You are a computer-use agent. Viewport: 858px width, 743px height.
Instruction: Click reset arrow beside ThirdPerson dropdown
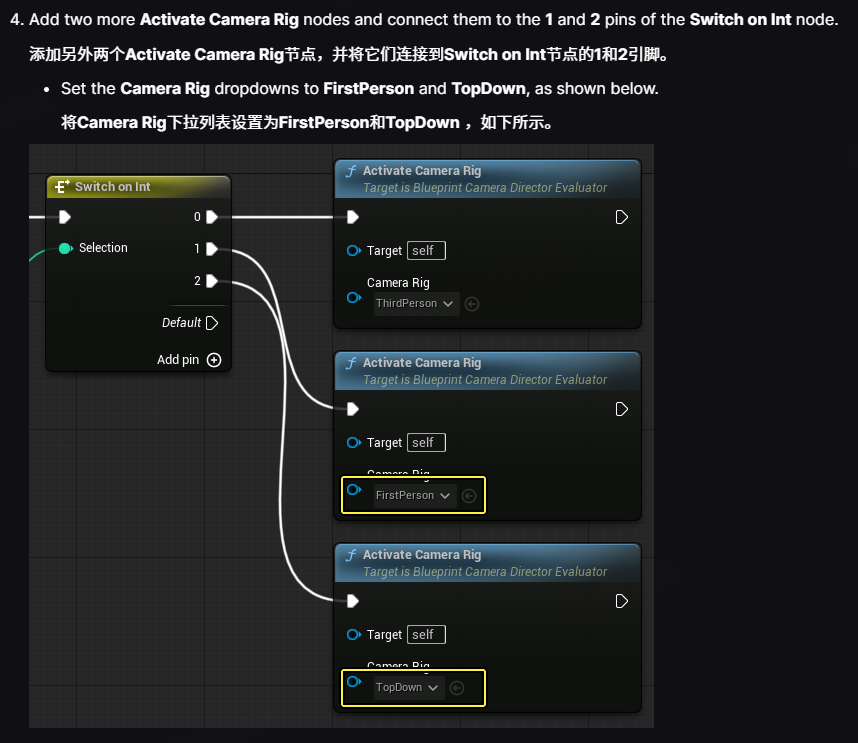click(472, 304)
